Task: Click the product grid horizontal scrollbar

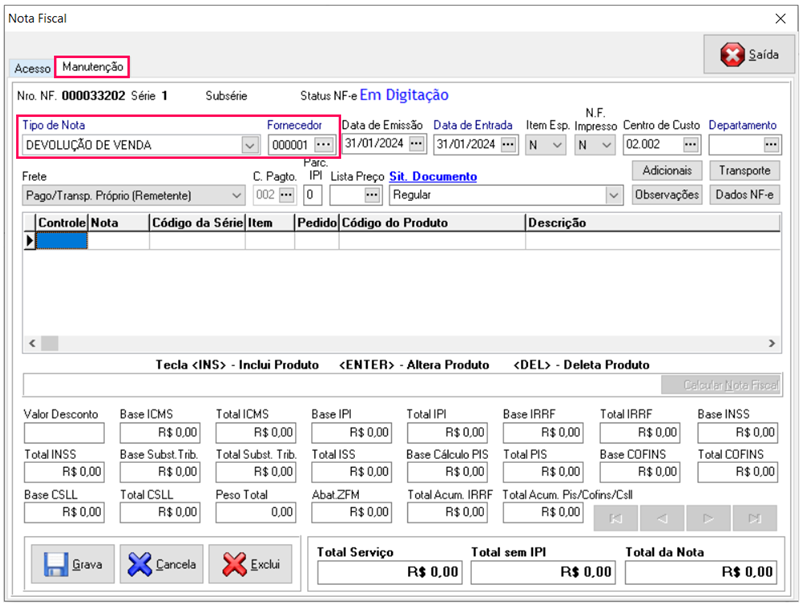Action: pyautogui.click(x=400, y=344)
